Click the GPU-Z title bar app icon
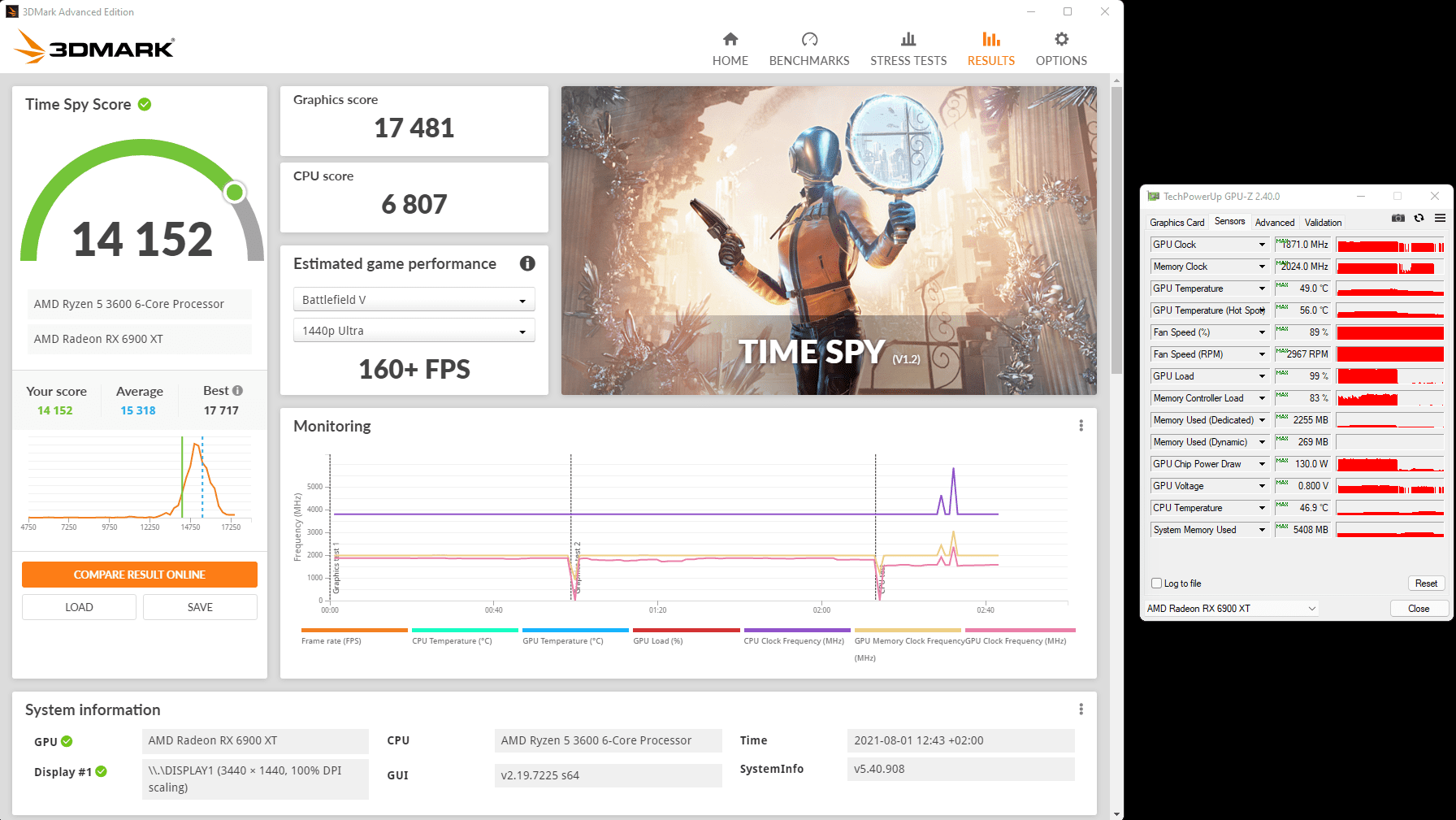This screenshot has width=1456, height=820. click(x=1153, y=197)
